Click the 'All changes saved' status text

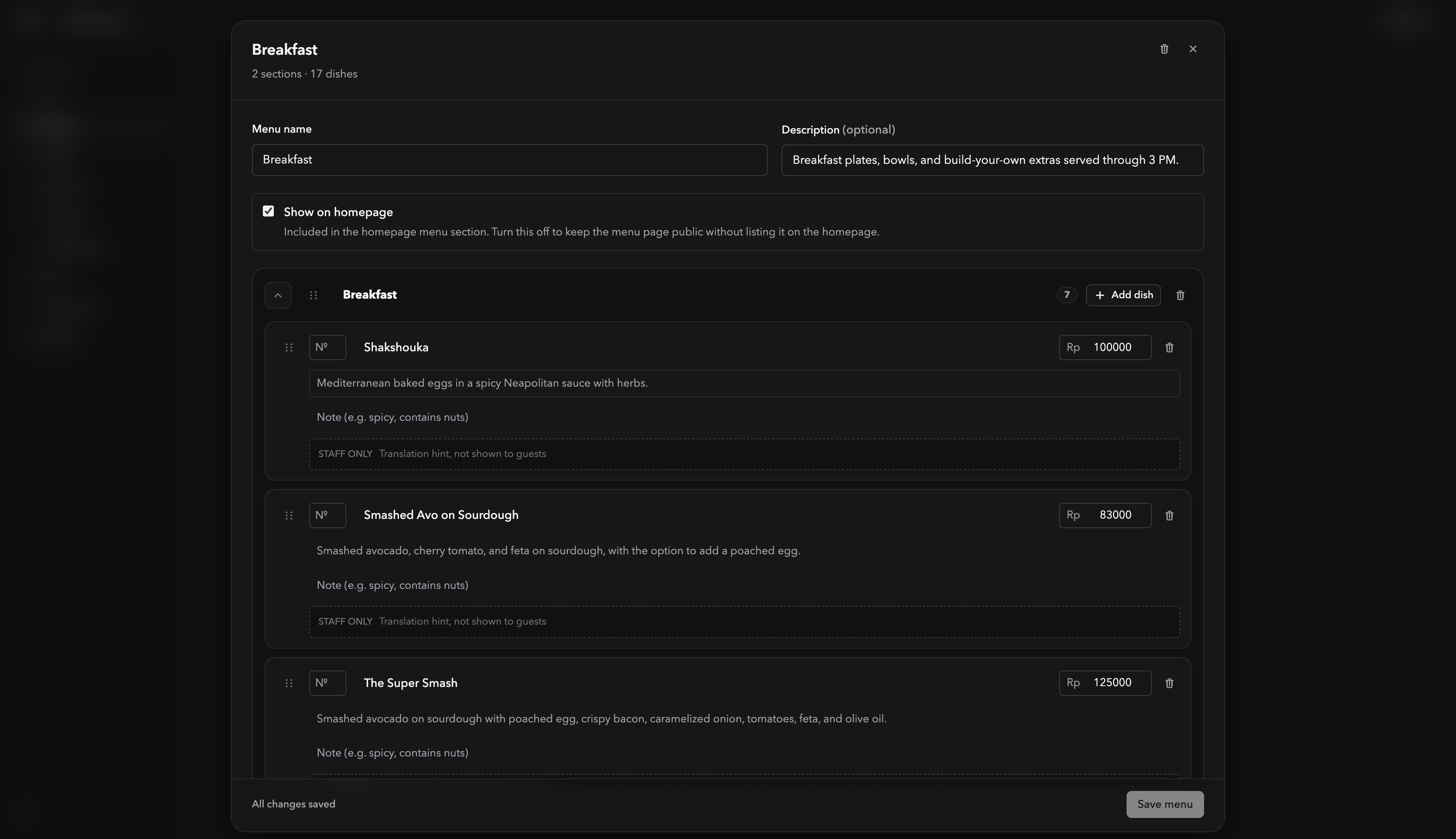tap(293, 804)
